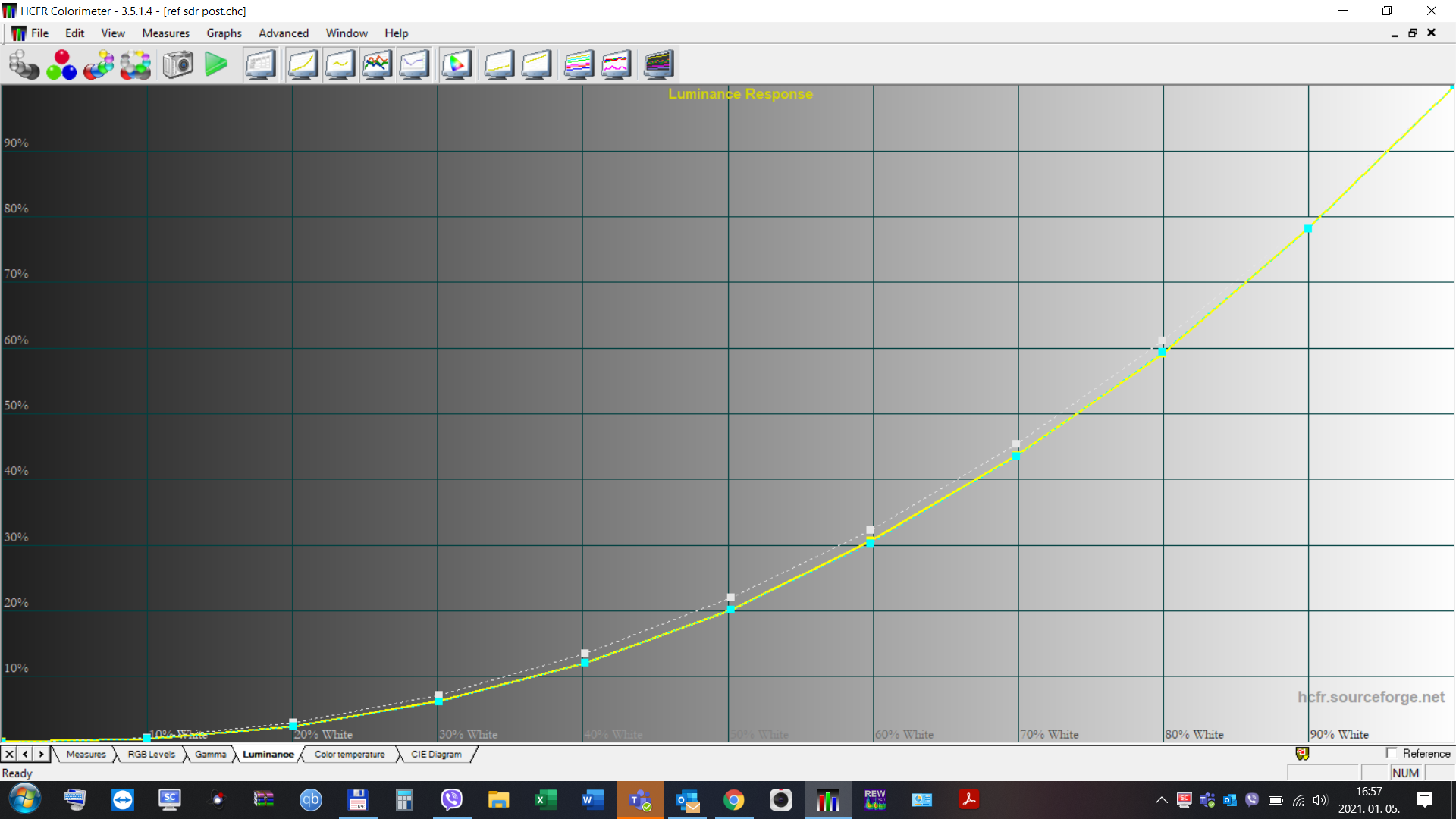1456x819 pixels.
Task: Open the Graphs menu
Action: tap(224, 33)
